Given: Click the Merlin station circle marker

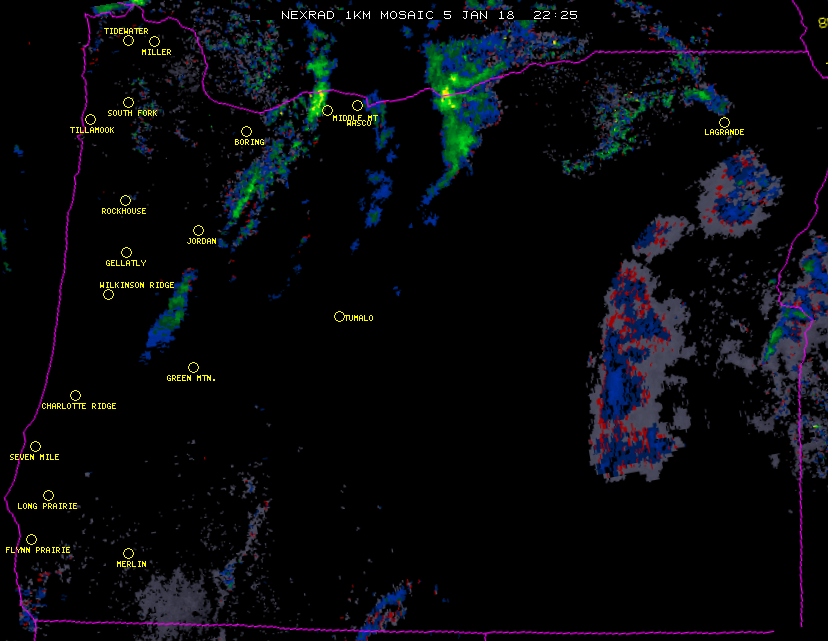Looking at the screenshot, I should [x=128, y=553].
